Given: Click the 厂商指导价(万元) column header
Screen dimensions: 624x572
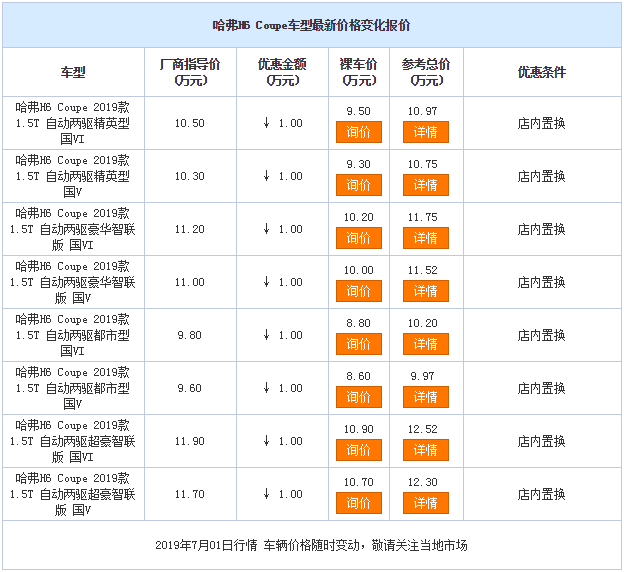Looking at the screenshot, I should coord(190,72).
